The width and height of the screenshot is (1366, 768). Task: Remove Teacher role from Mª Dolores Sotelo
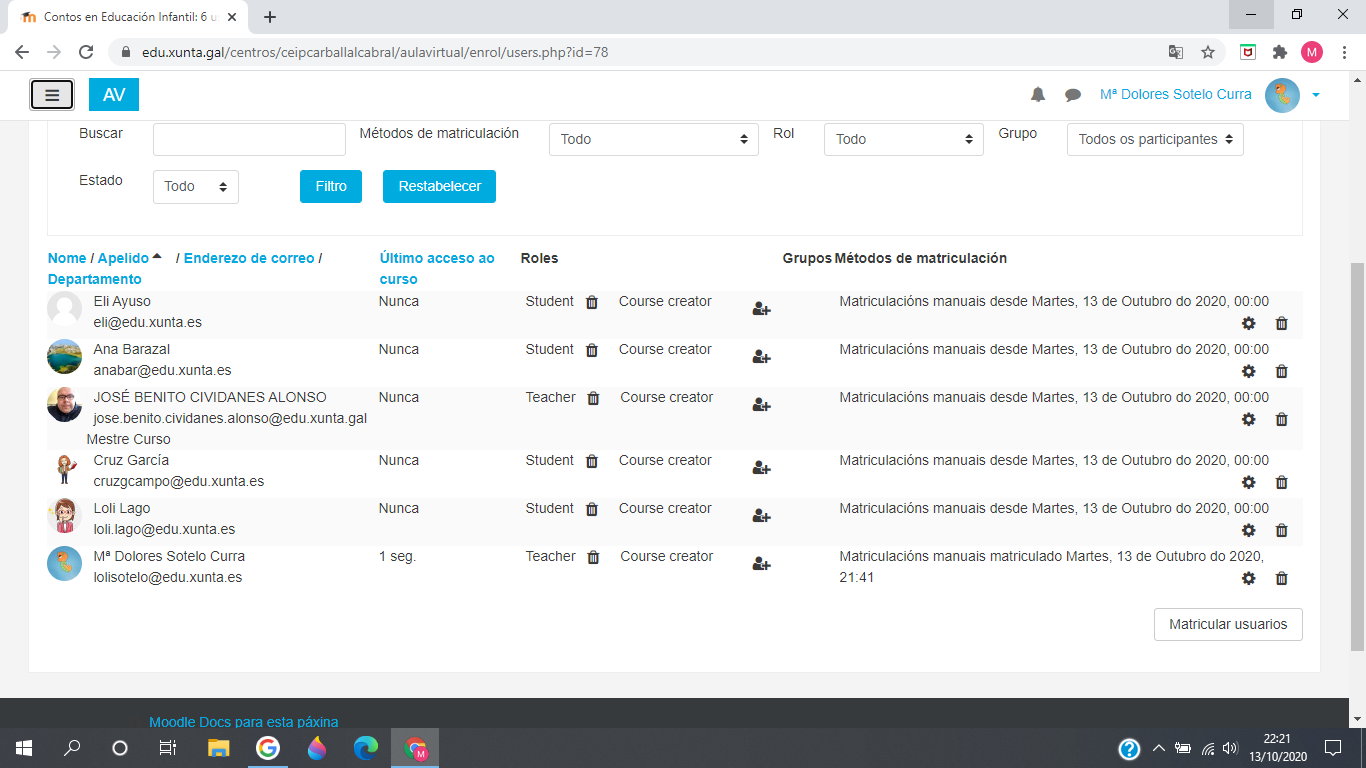click(593, 557)
